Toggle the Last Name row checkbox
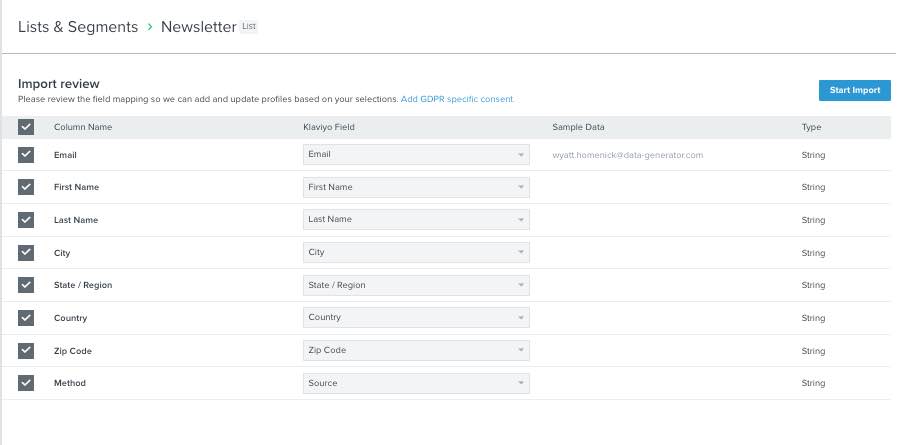The width and height of the screenshot is (897, 445). pos(26,220)
